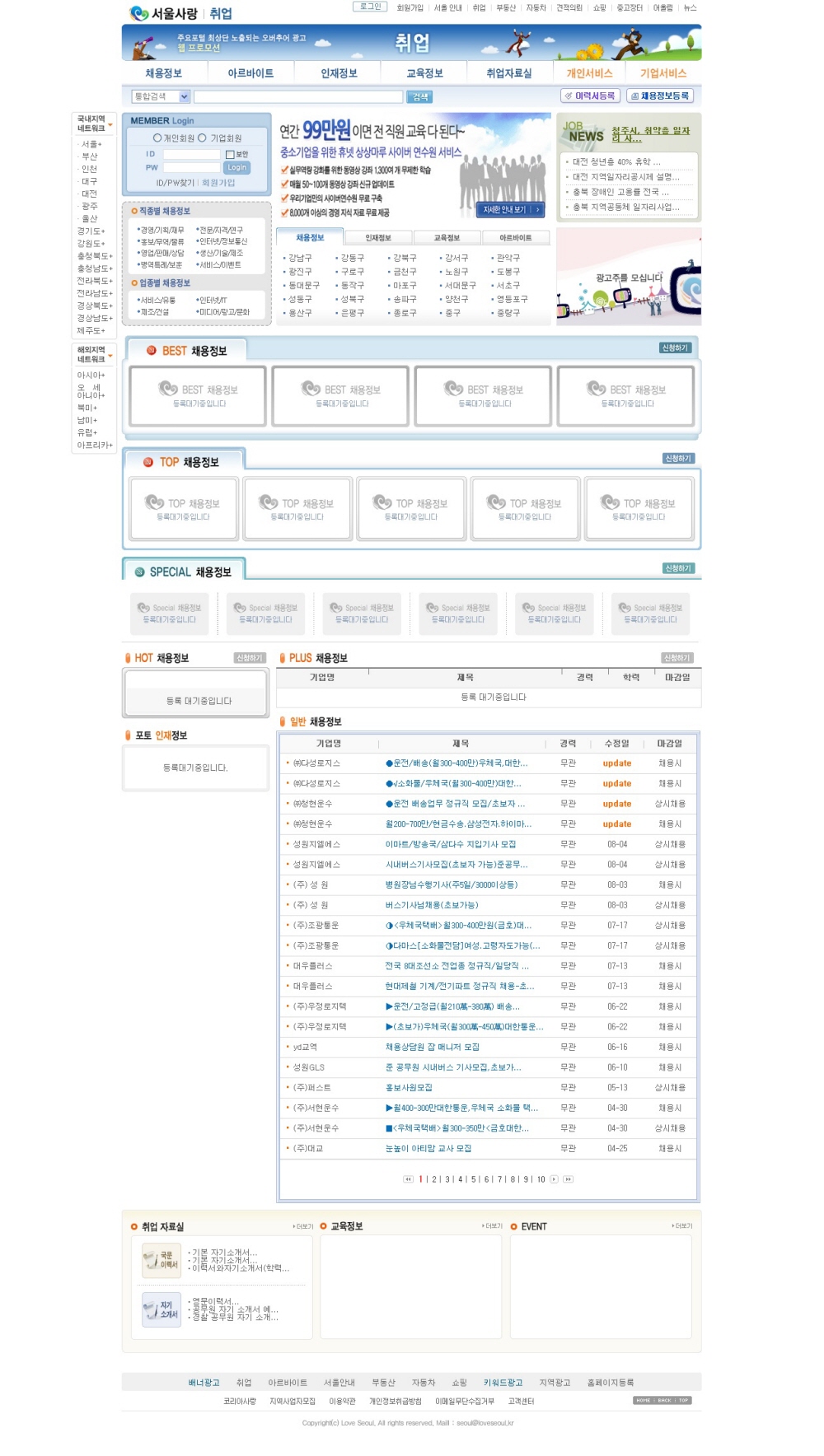Viewport: 824px width, 1456px height.
Task: Select the 개인회원 radio button
Action: point(157,138)
